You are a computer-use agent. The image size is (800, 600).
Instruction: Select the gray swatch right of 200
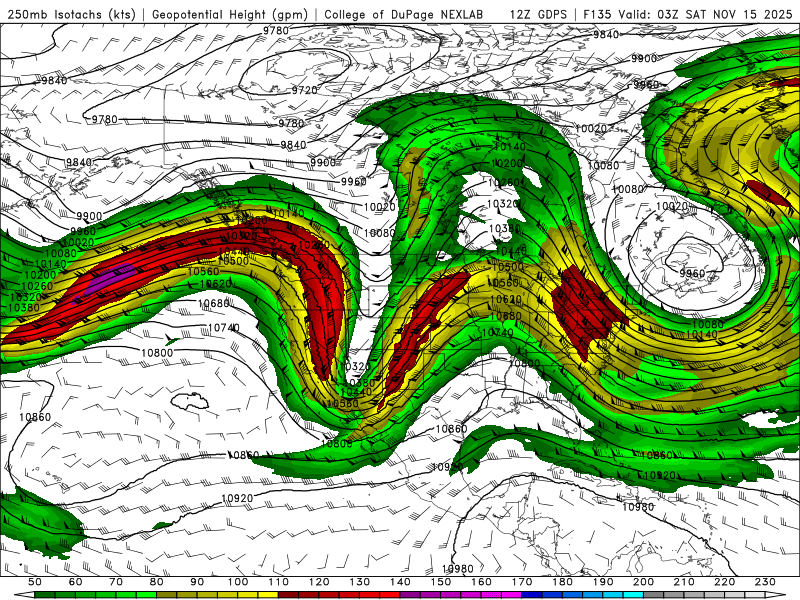(x=654, y=595)
